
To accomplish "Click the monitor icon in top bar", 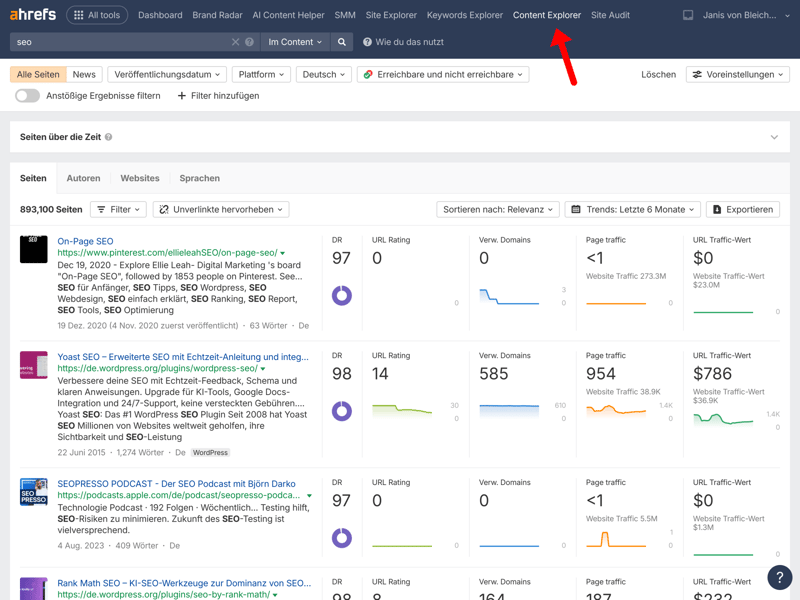I will (688, 15).
